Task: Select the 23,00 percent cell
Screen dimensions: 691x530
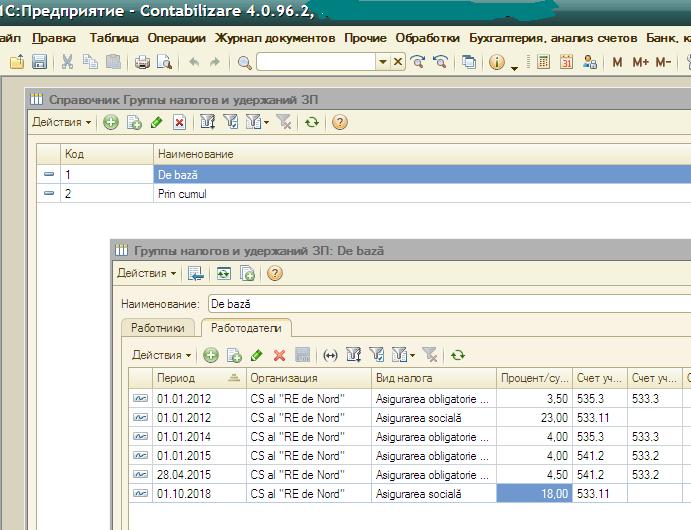Action: (x=534, y=418)
